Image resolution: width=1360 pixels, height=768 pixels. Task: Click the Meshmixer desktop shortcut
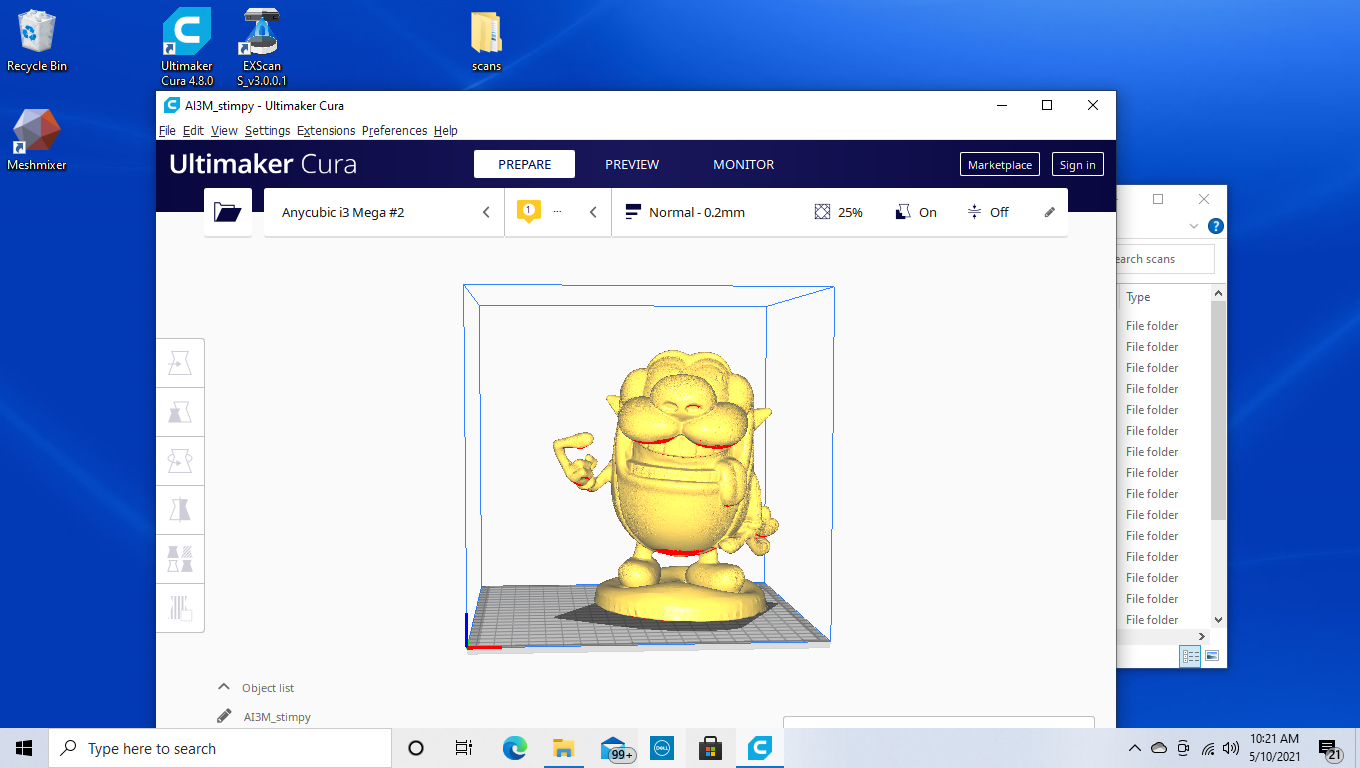point(37,140)
